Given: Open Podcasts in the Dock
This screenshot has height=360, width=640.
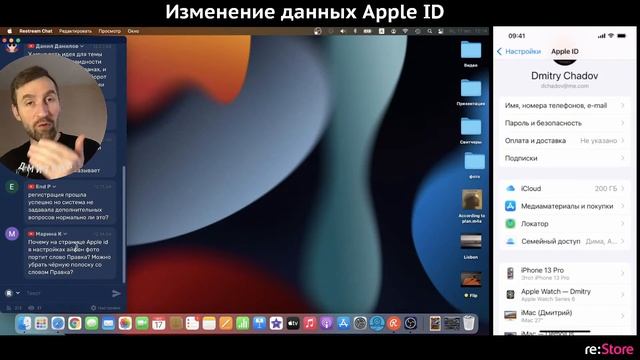Looking at the screenshot, I should [326, 324].
